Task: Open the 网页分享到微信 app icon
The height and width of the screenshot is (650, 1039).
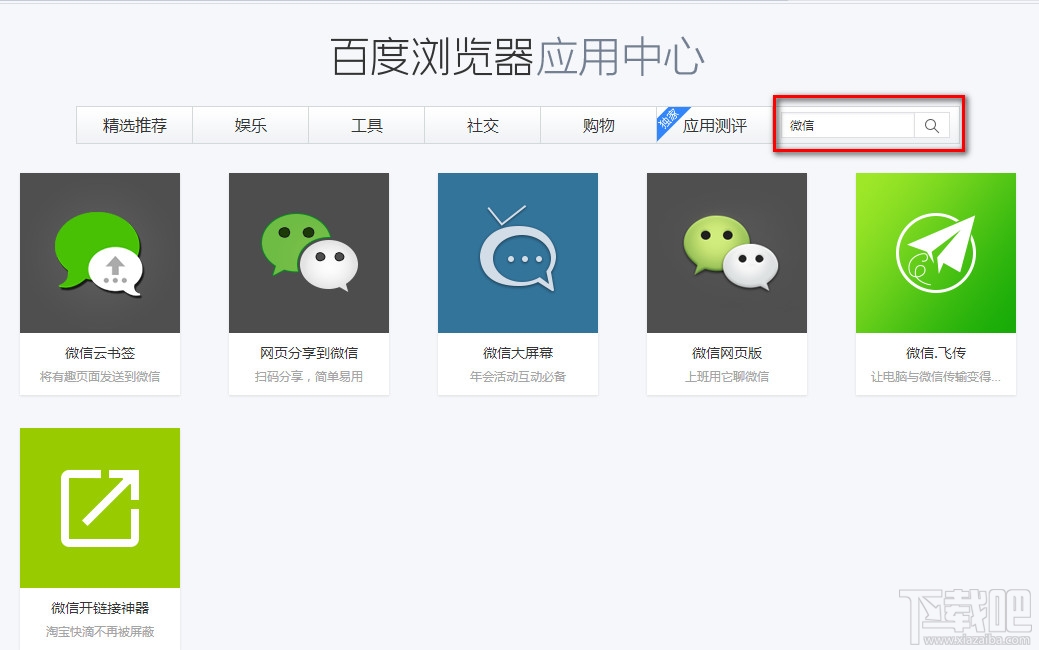Action: [309, 252]
